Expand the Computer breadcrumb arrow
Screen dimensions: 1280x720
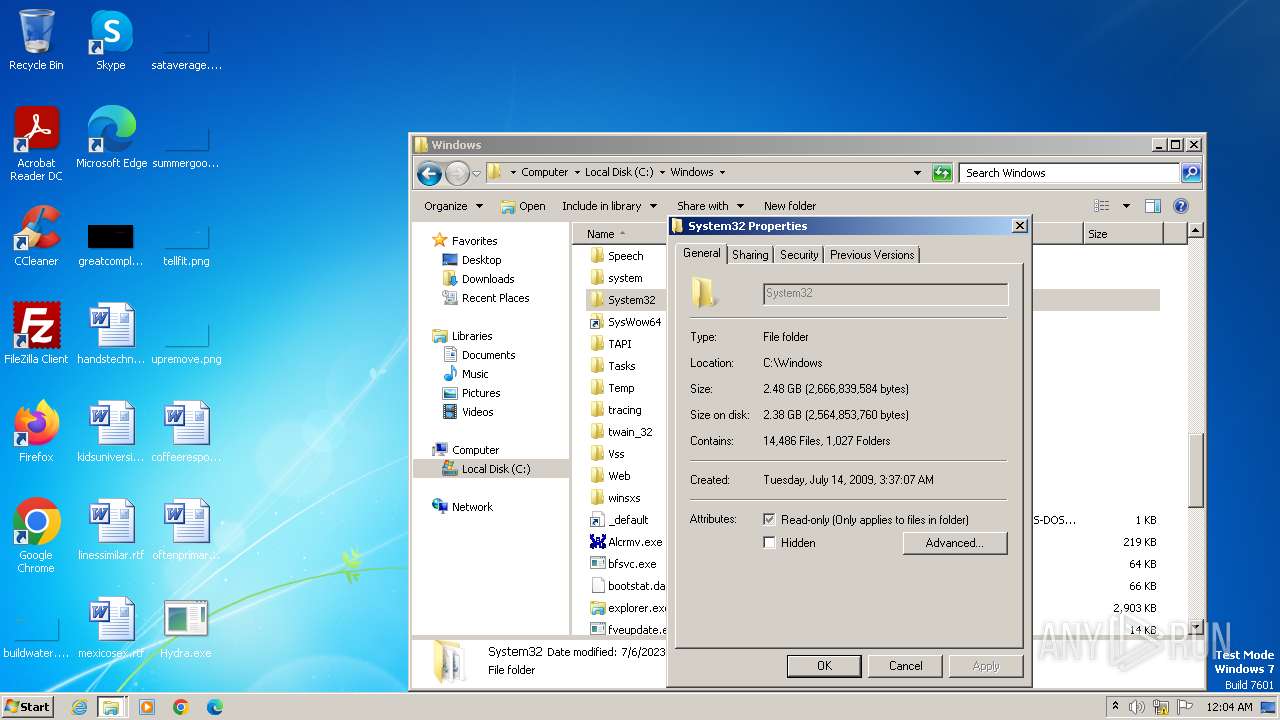[577, 173]
